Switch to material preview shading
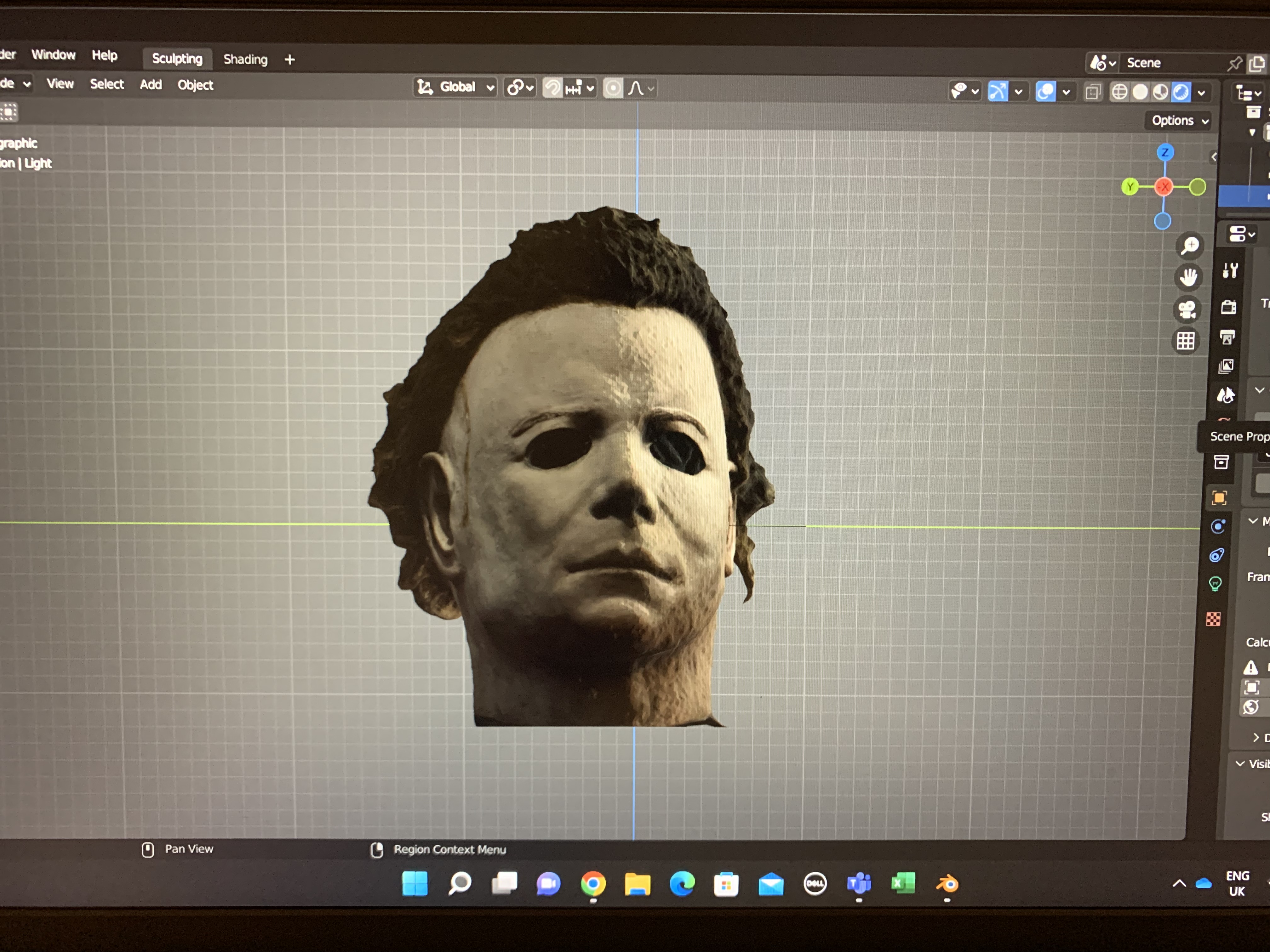The height and width of the screenshot is (952, 1270). (x=1160, y=92)
